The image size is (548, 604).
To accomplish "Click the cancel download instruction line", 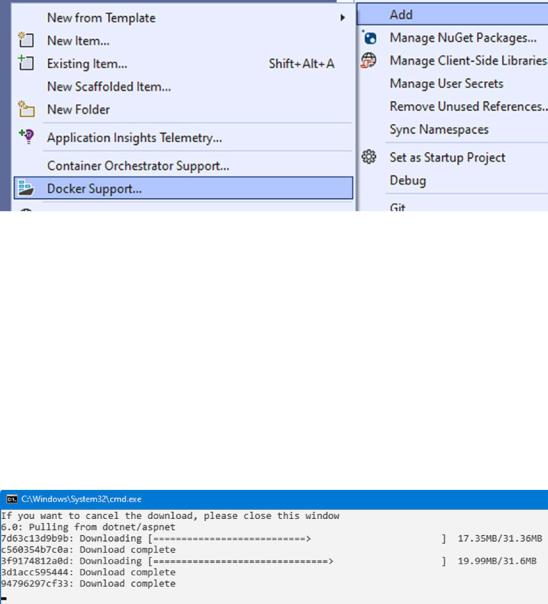I will [170, 516].
